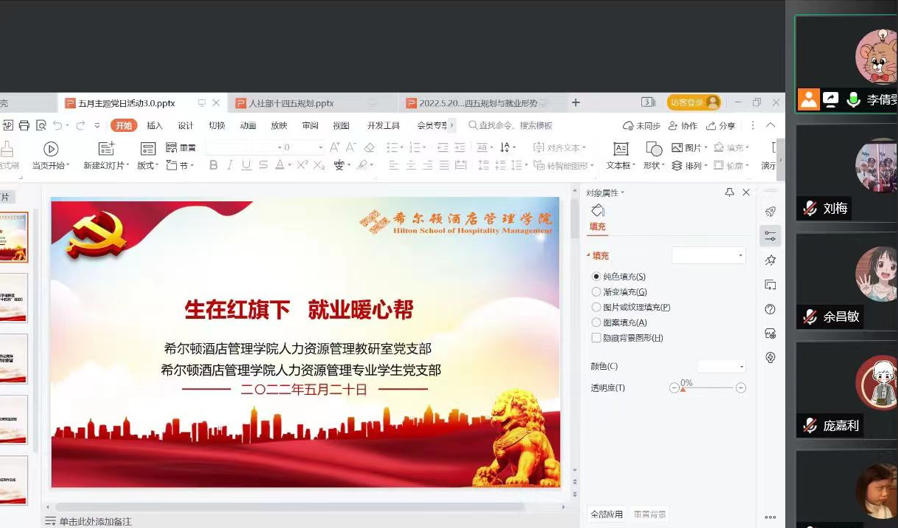Add a new document tab with plus

576,103
